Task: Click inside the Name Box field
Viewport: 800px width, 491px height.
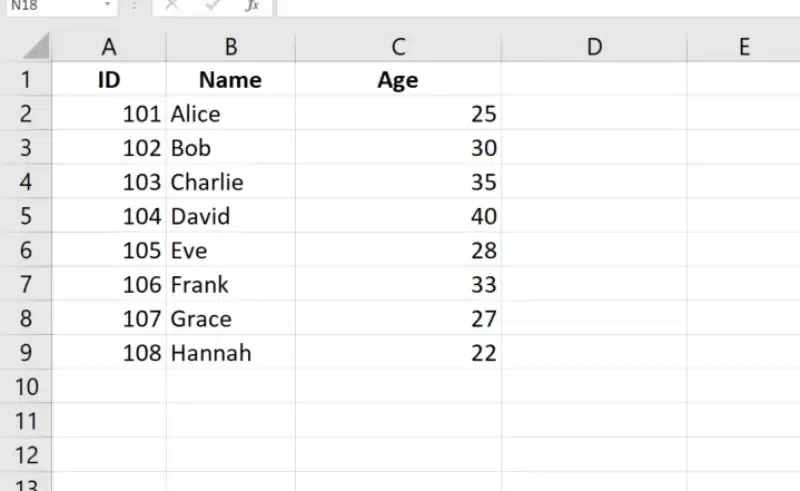Action: pos(50,6)
